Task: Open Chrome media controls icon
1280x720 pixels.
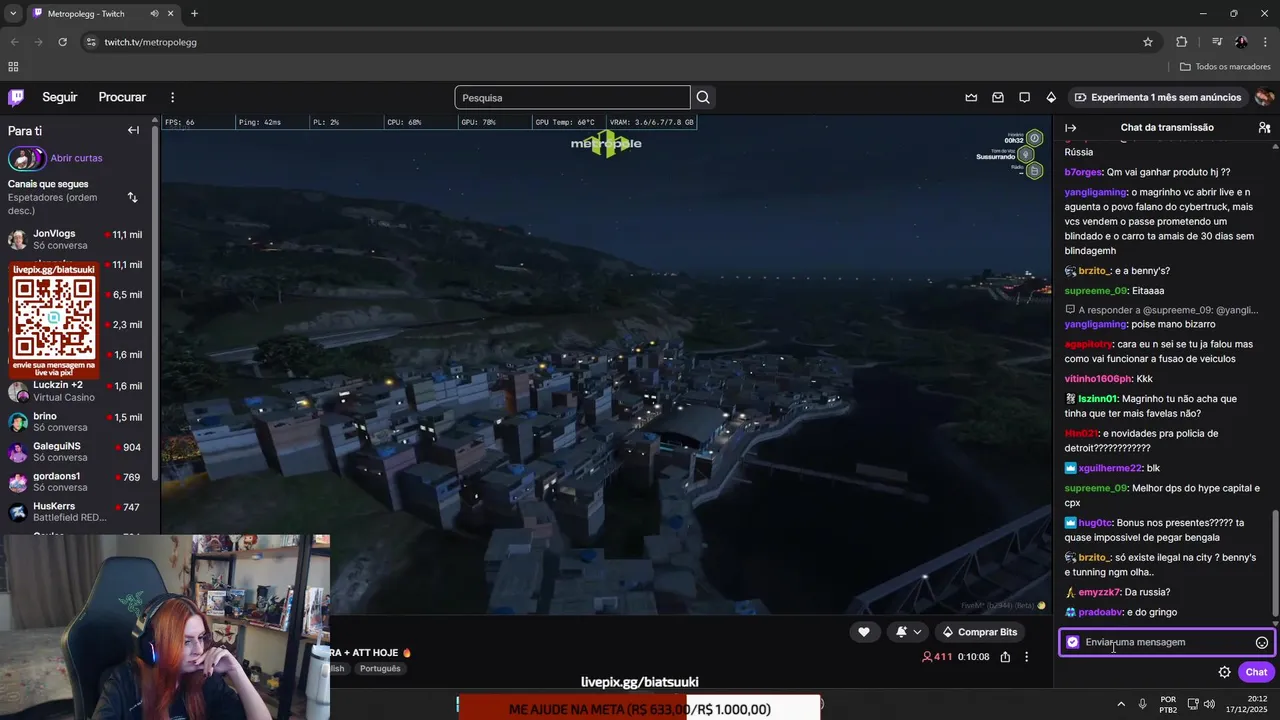Action: (x=1217, y=42)
